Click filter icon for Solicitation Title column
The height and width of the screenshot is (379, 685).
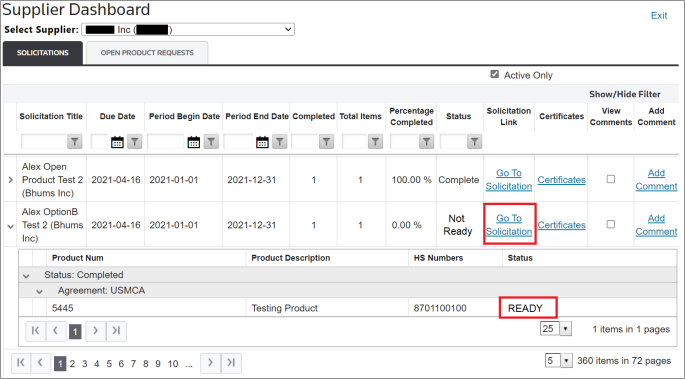pos(75,141)
